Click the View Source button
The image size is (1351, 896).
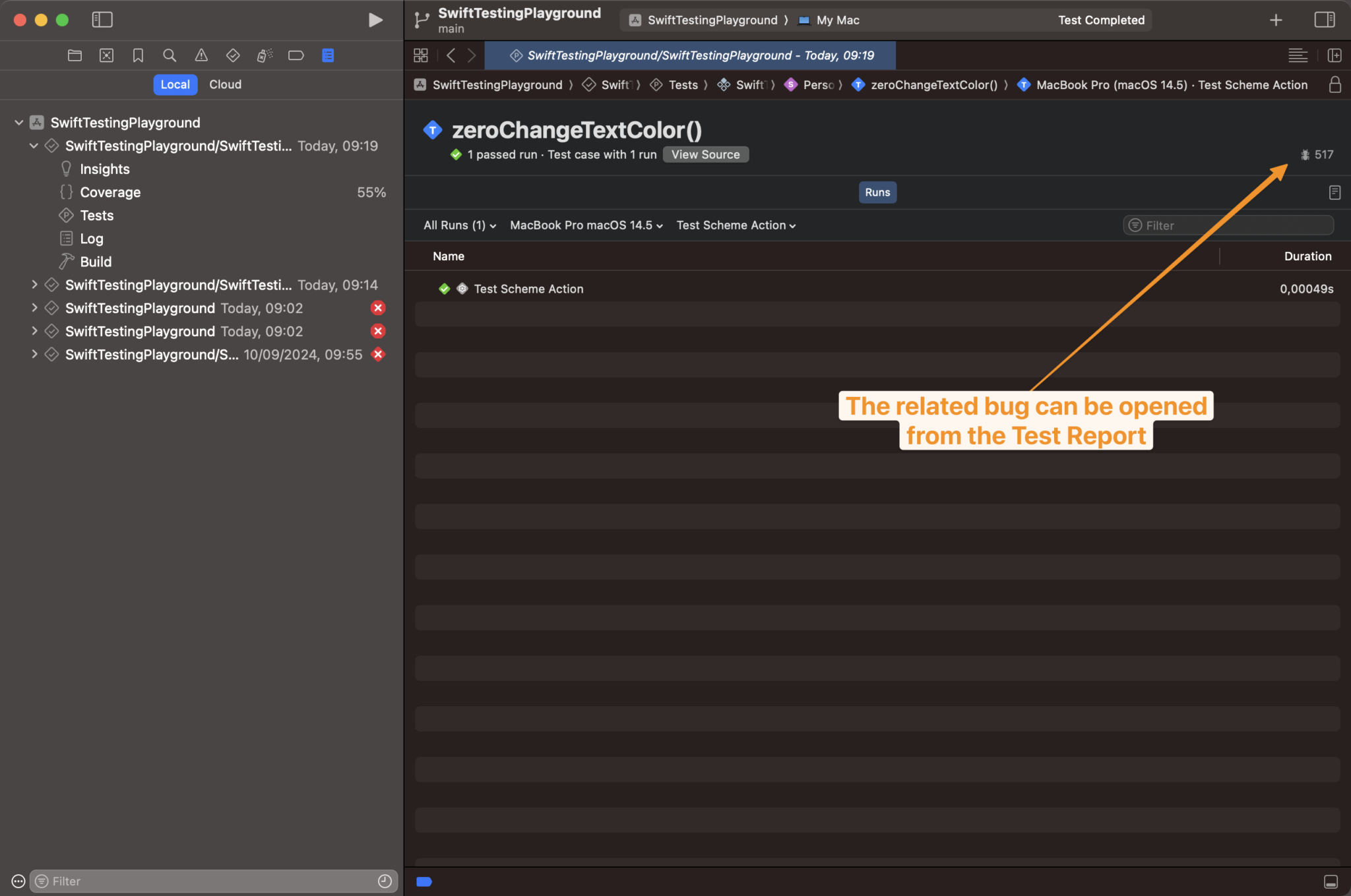coord(705,154)
